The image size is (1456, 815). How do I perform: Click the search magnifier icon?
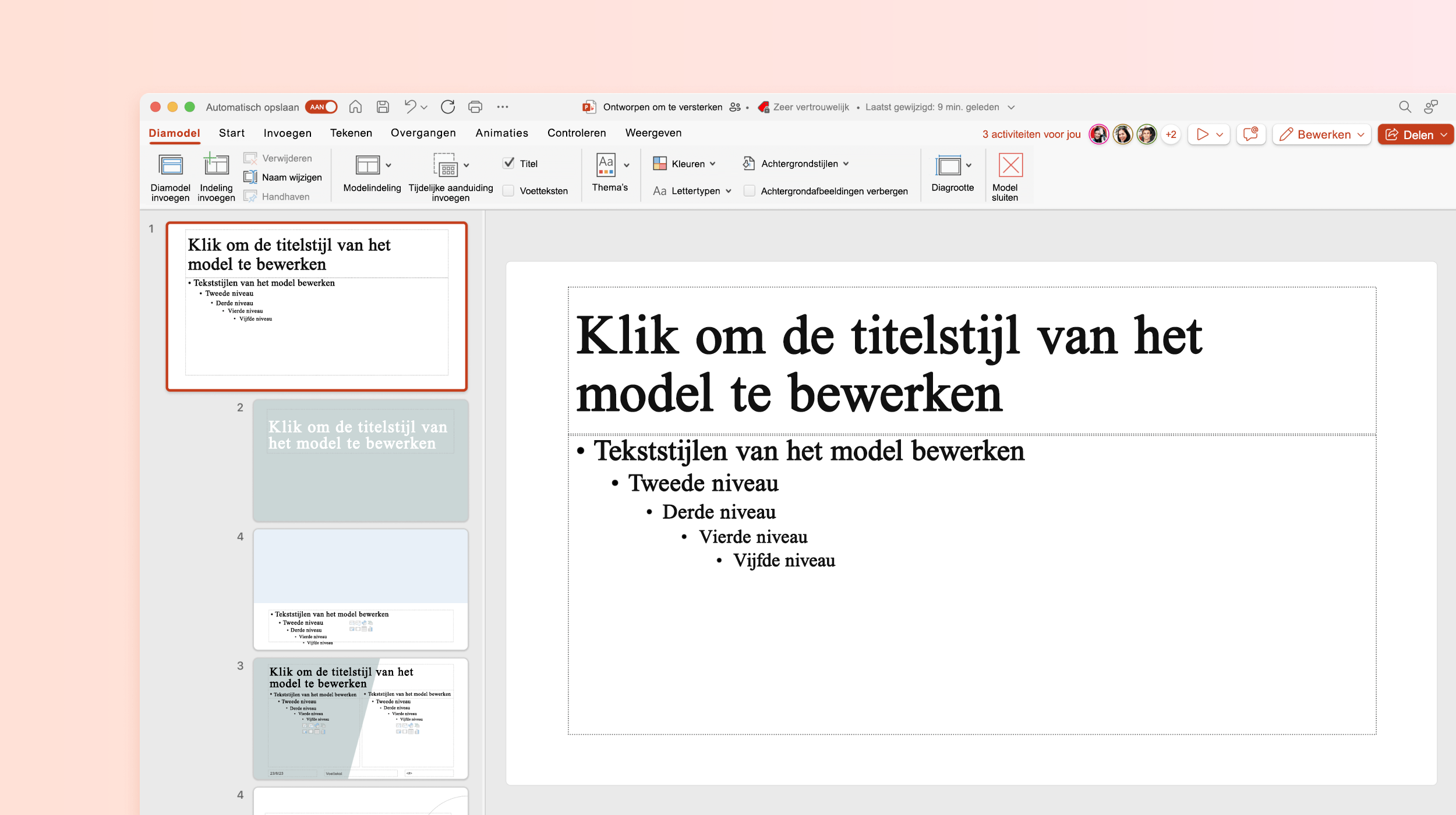(1405, 107)
